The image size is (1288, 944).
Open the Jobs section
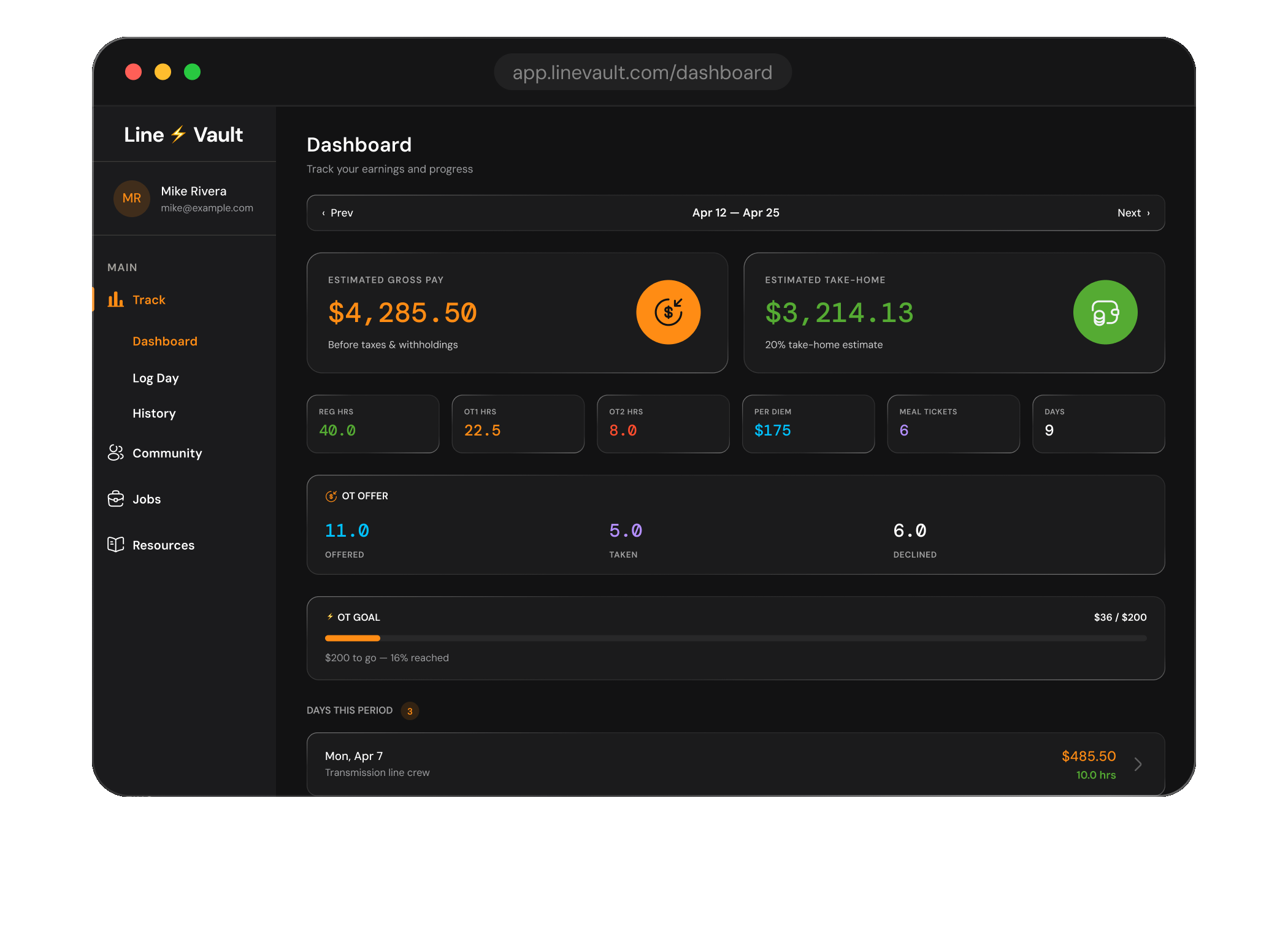pos(147,499)
